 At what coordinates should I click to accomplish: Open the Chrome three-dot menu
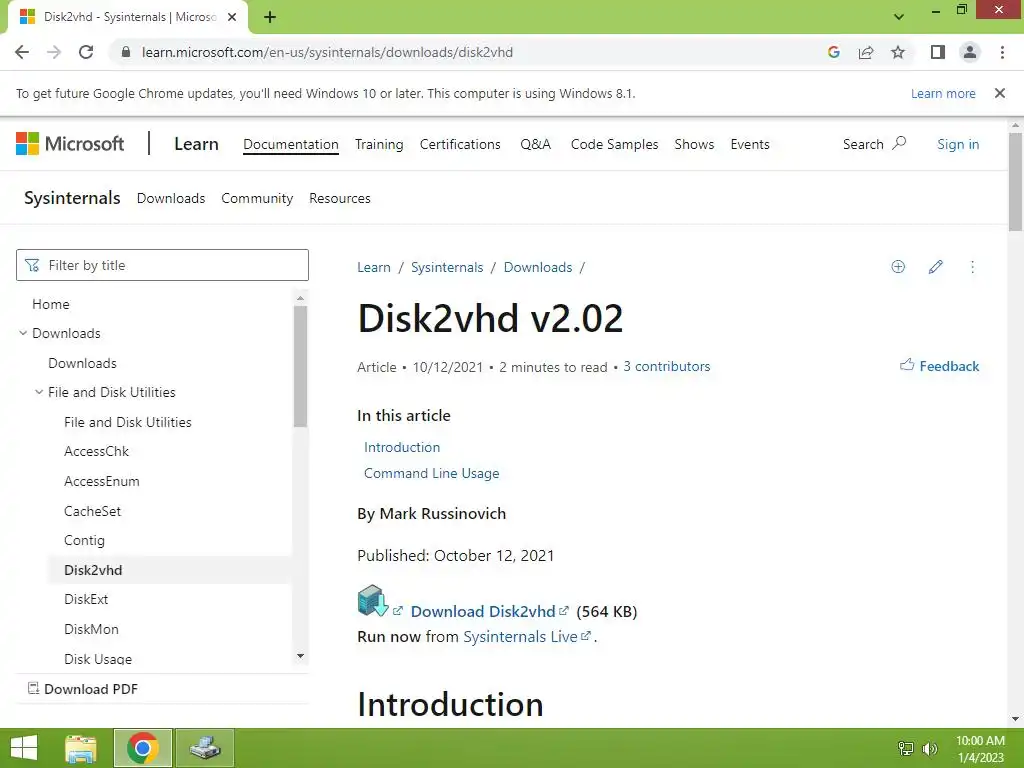coord(1002,52)
